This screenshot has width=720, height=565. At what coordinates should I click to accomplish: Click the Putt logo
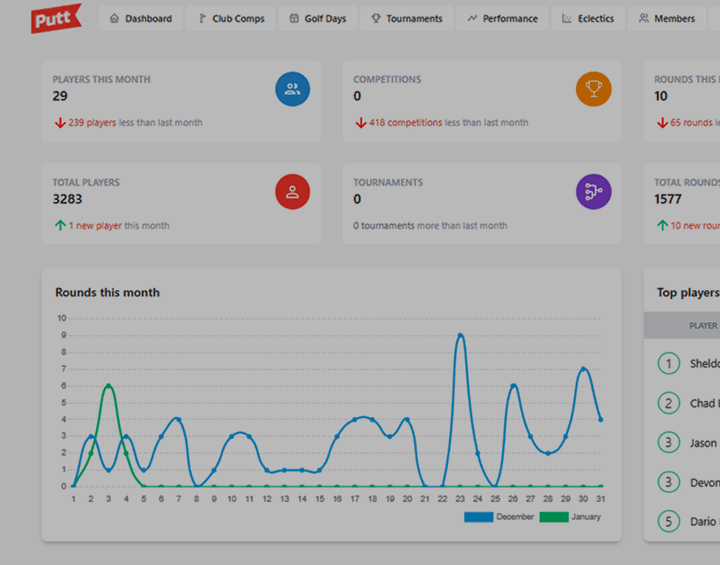point(55,18)
